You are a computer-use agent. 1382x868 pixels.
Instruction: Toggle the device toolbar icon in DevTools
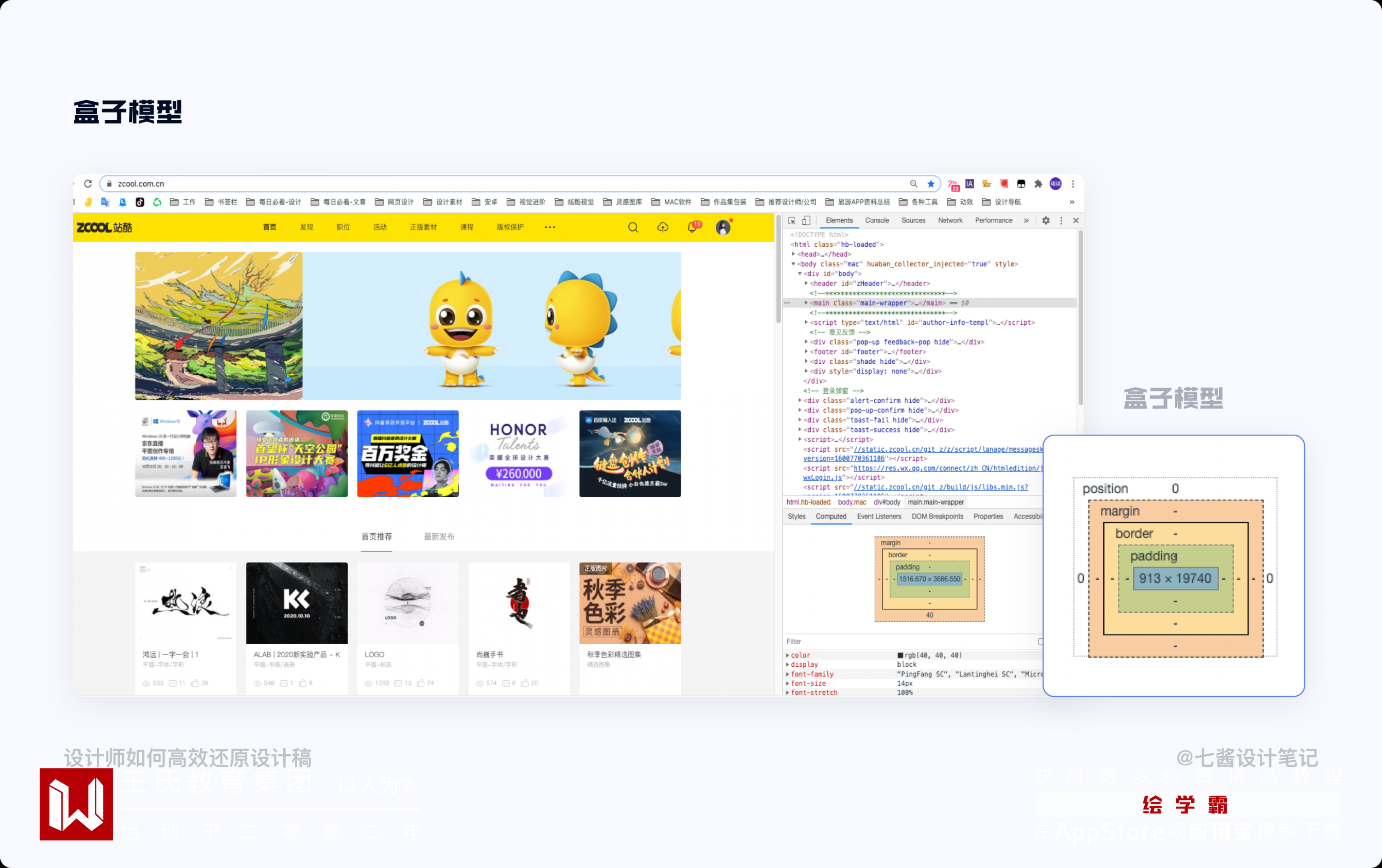pos(806,221)
